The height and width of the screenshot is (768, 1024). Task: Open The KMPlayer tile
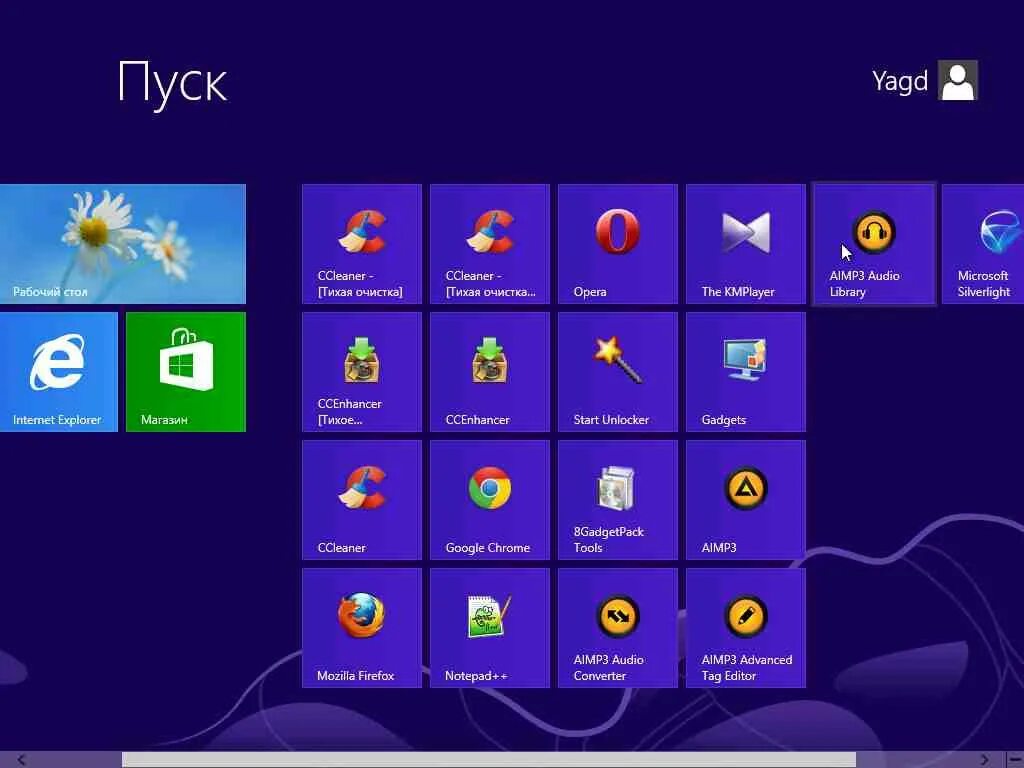(x=746, y=244)
